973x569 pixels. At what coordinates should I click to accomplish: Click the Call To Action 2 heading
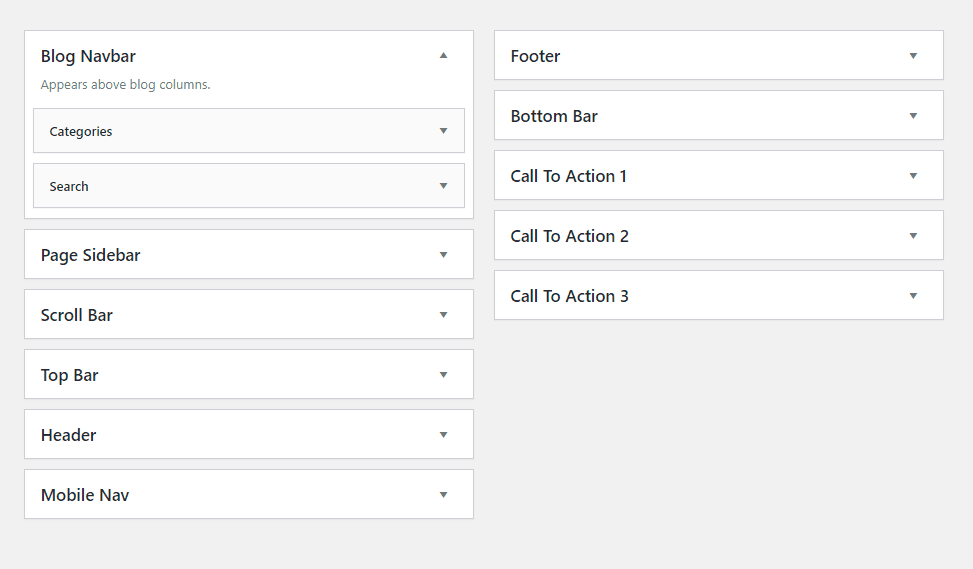tap(570, 236)
